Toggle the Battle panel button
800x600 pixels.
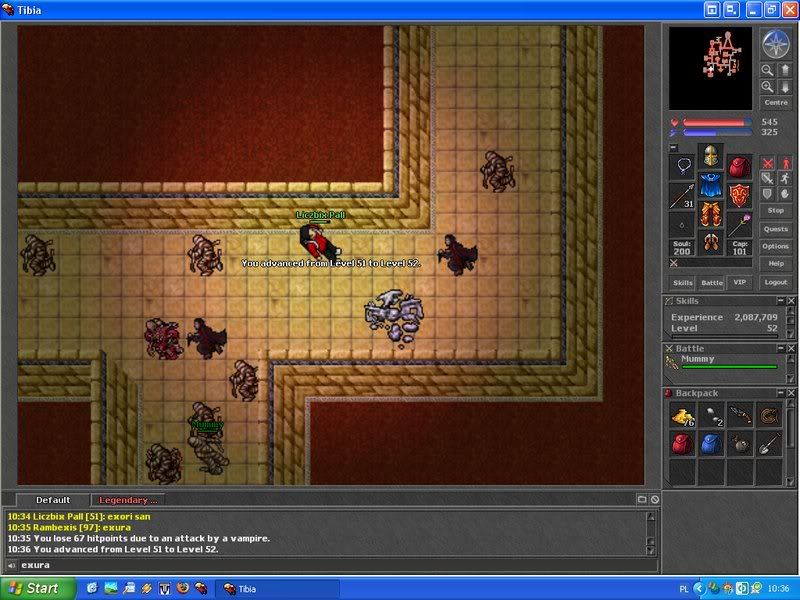point(711,283)
